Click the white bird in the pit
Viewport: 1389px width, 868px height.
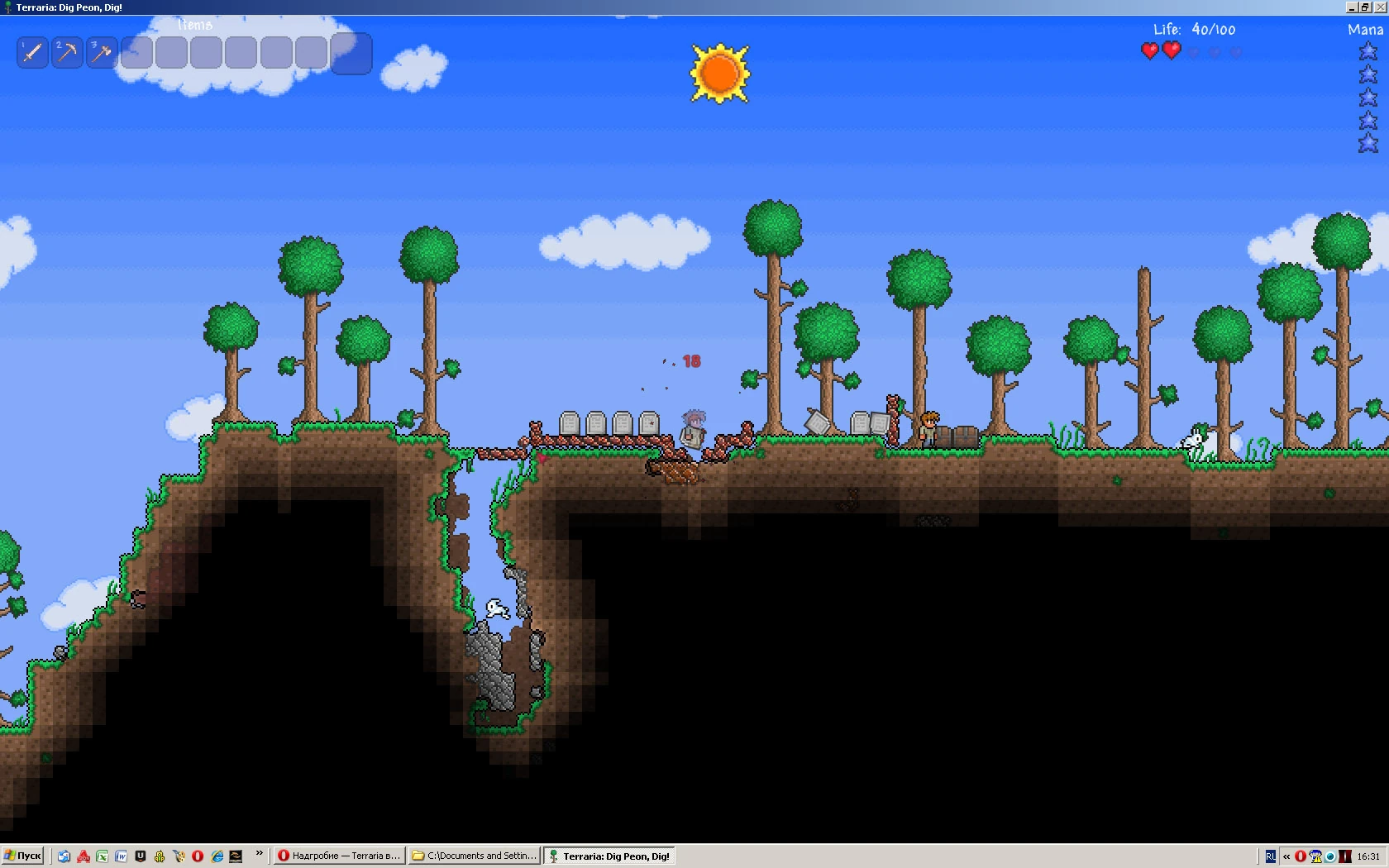click(496, 610)
